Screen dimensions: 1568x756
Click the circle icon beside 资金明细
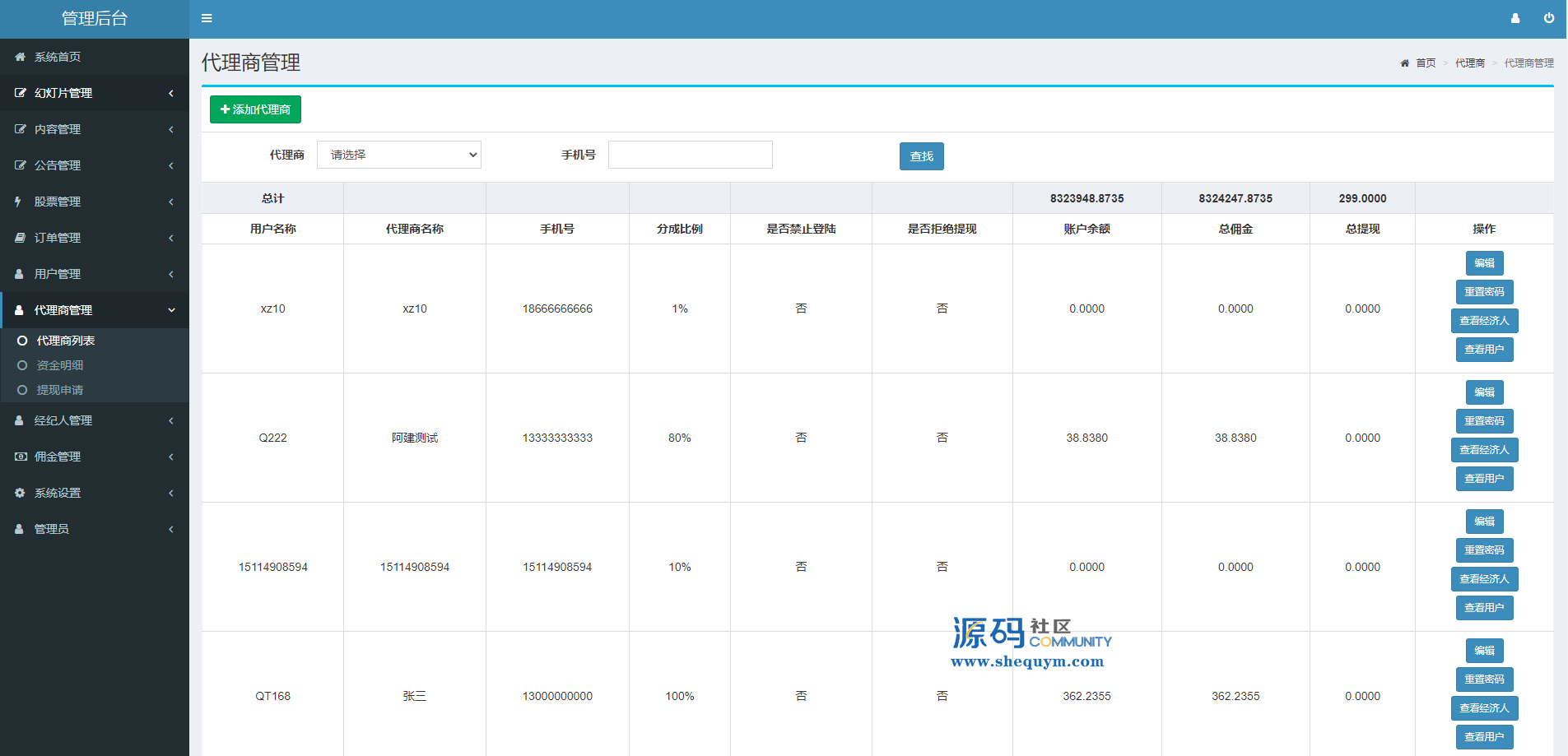coord(22,365)
